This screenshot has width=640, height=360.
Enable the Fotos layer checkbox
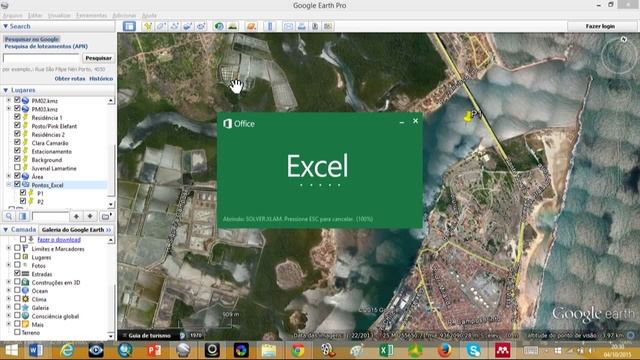tap(17, 265)
